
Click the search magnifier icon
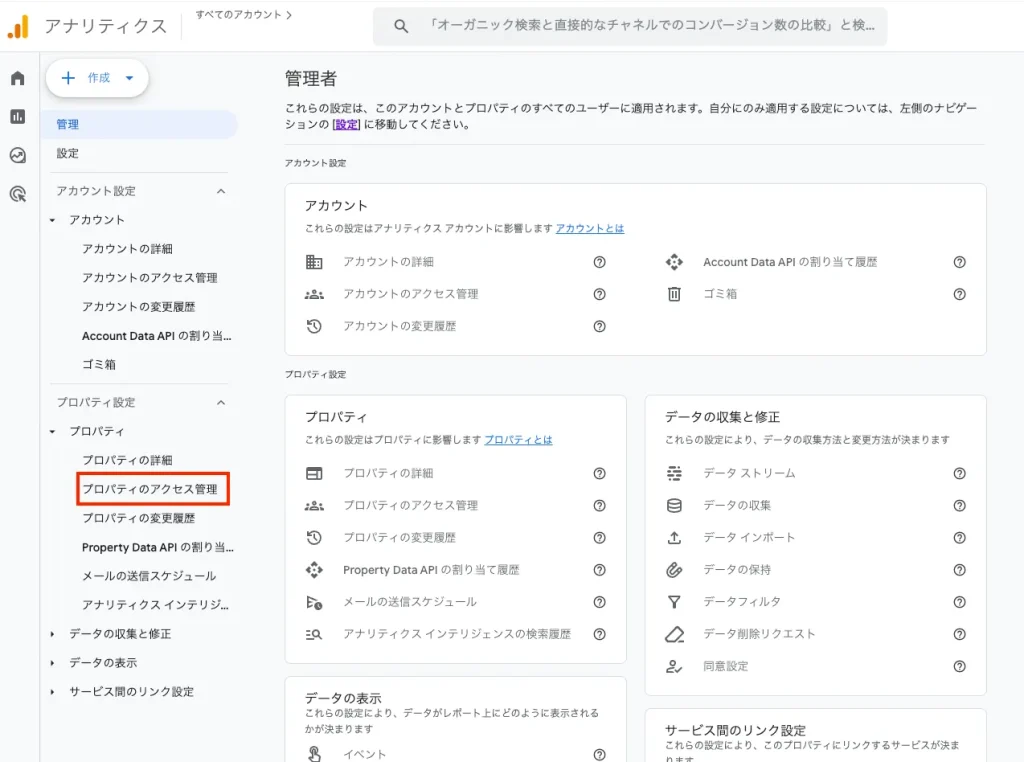point(401,26)
